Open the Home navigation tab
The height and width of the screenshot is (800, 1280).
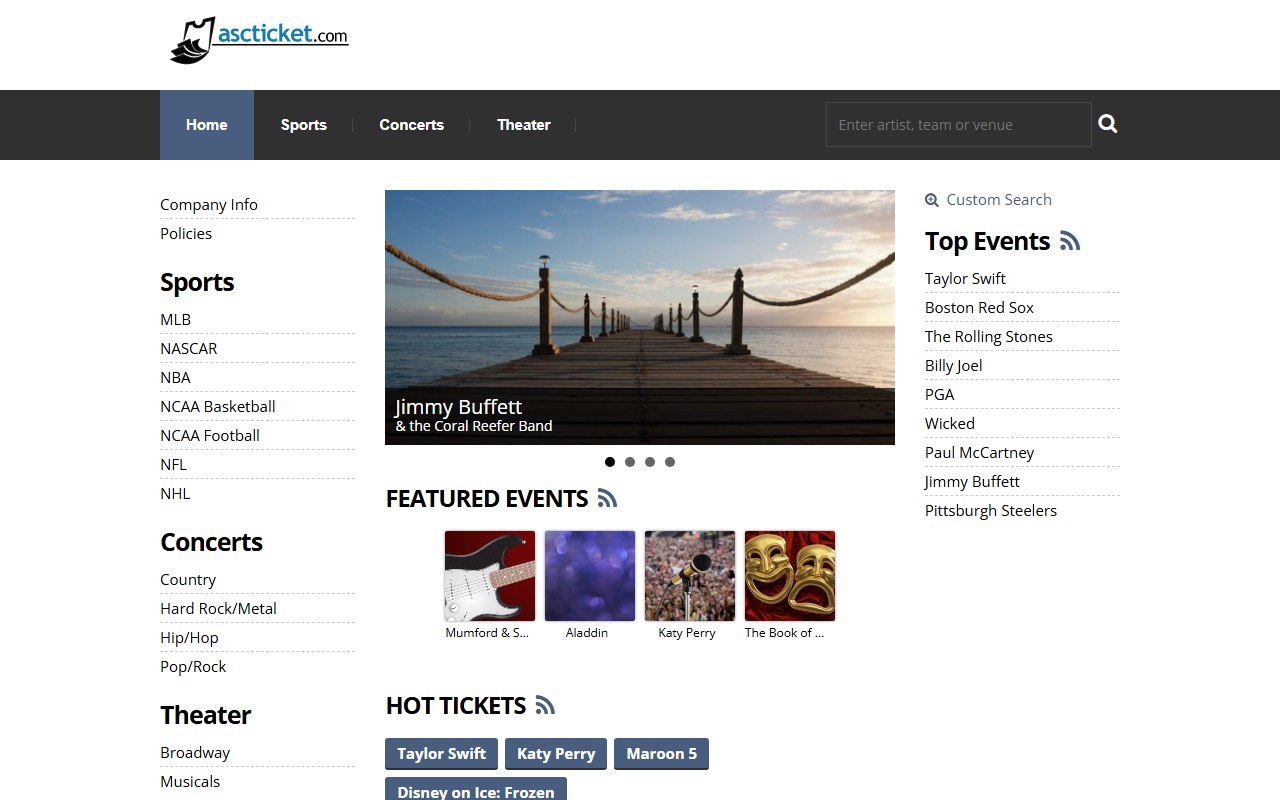(207, 125)
